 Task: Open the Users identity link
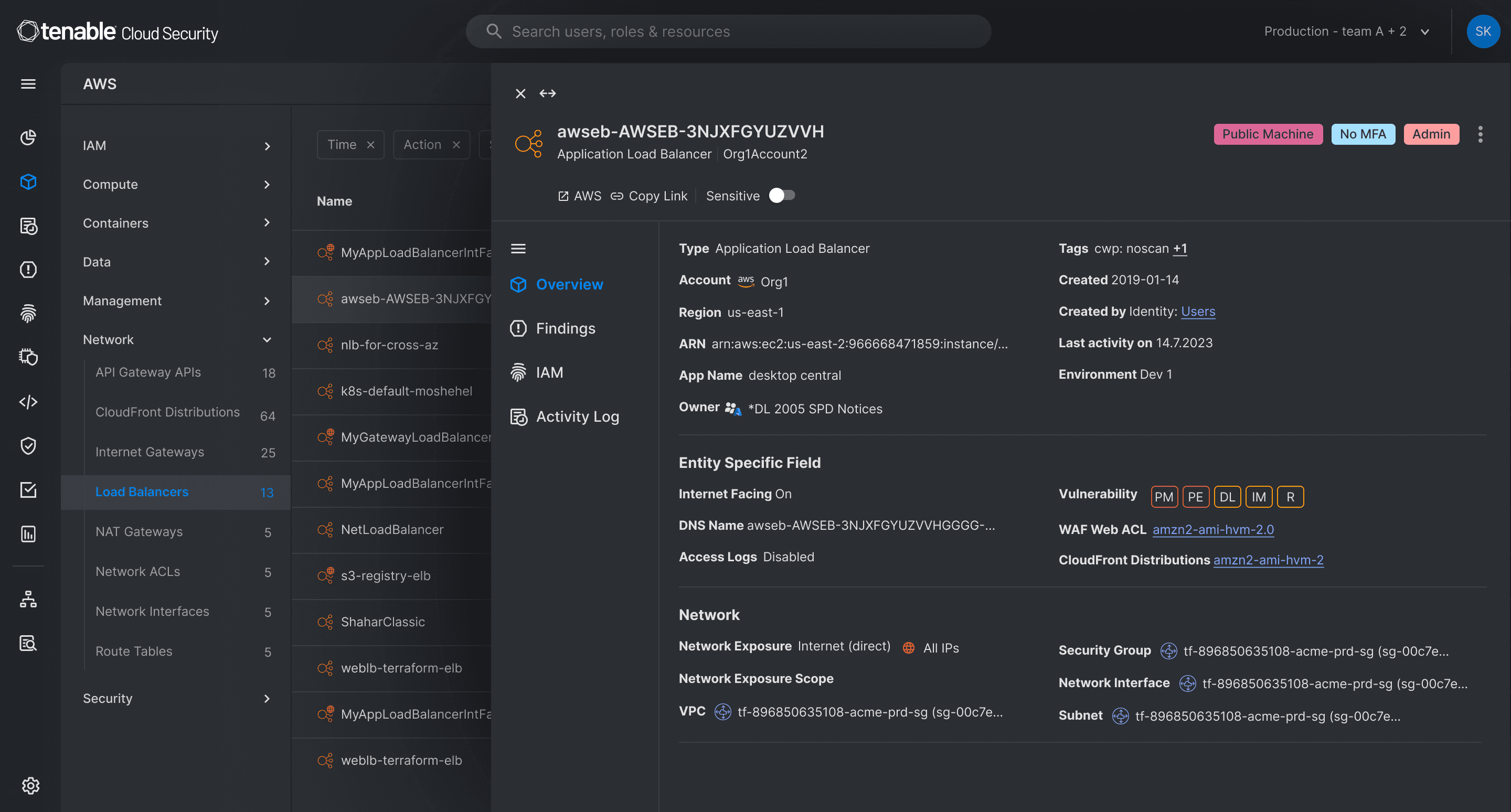[1198, 311]
